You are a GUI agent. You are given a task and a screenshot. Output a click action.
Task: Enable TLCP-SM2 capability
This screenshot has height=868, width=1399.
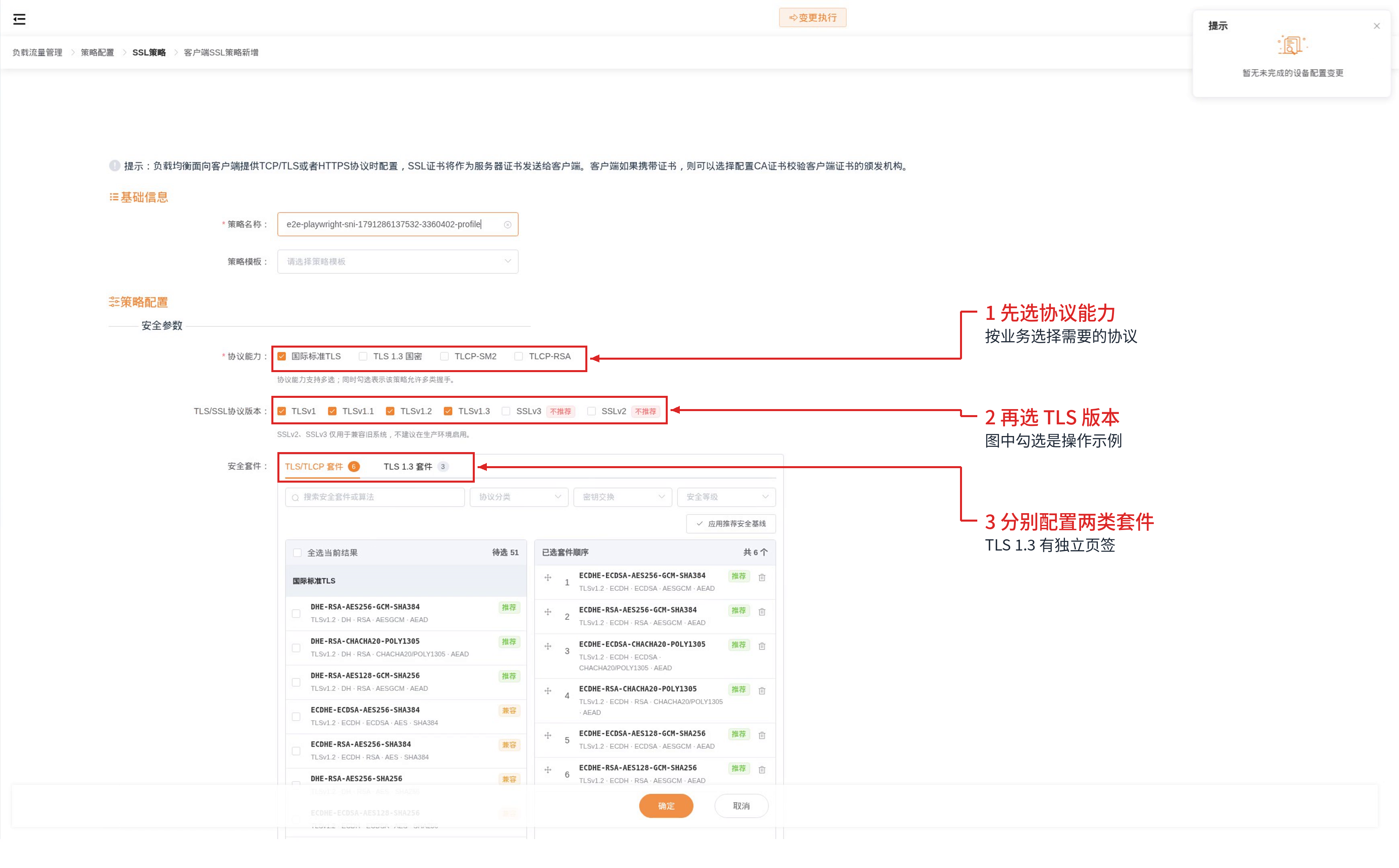[x=445, y=356]
